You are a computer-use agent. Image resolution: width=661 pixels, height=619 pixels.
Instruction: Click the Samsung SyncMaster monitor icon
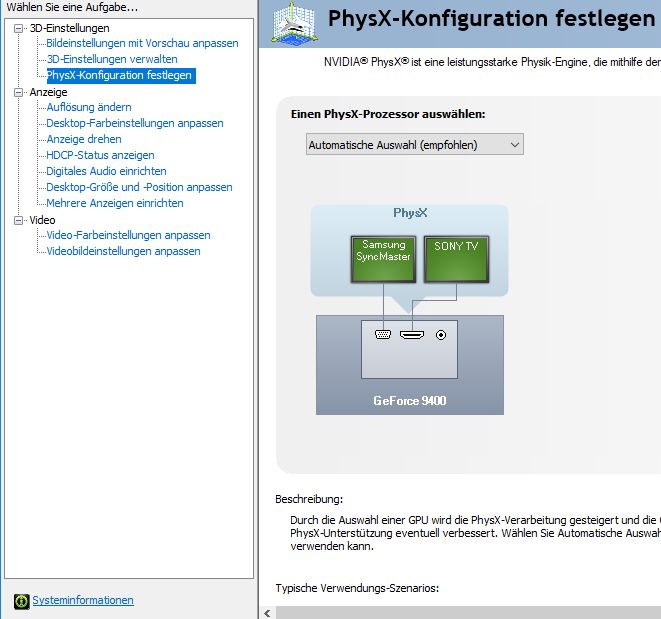coord(383,259)
